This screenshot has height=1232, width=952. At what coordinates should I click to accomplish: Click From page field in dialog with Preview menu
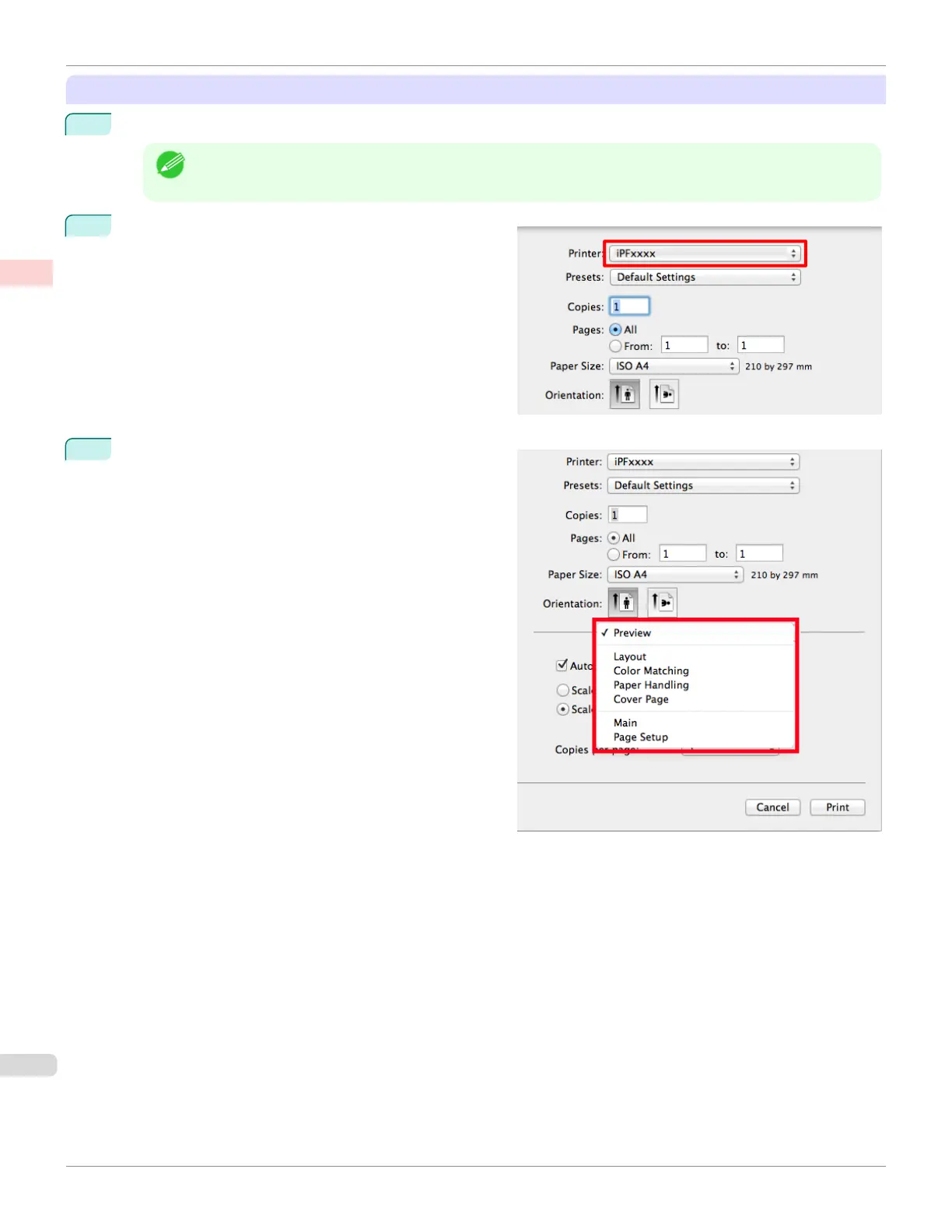(x=683, y=554)
